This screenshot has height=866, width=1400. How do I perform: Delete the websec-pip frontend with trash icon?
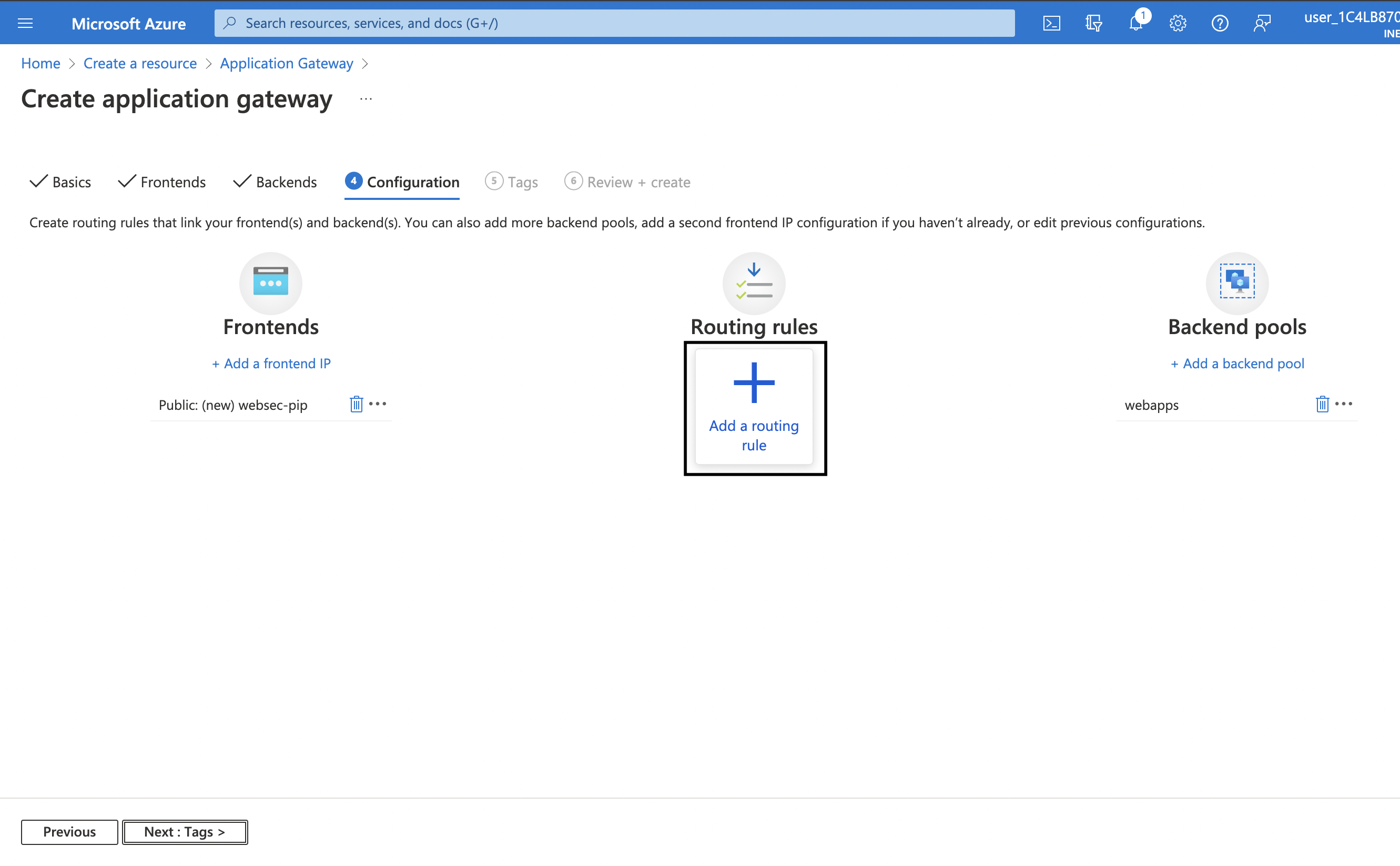click(356, 405)
